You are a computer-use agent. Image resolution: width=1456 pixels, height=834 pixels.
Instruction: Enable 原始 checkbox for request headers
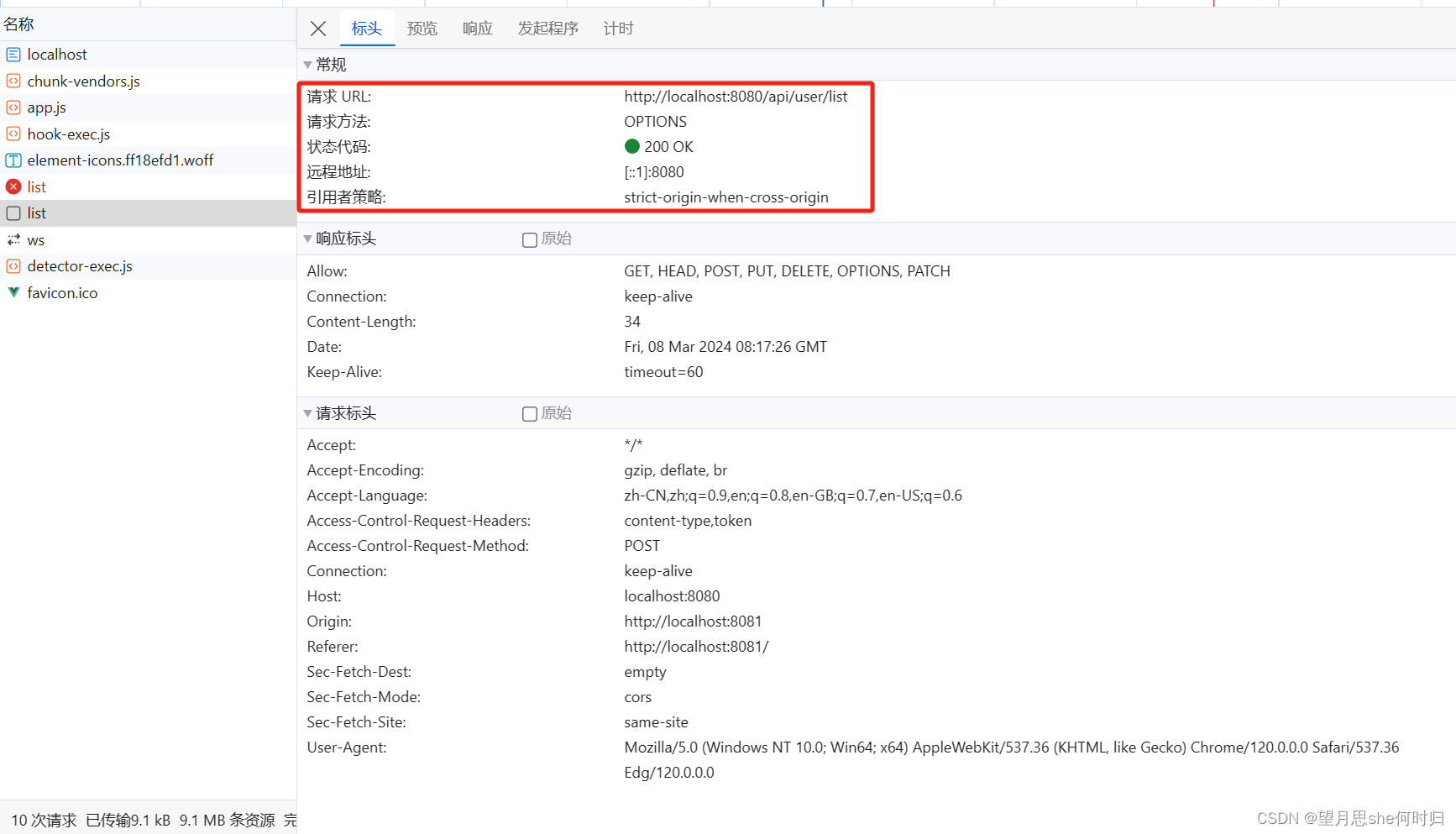coord(530,414)
